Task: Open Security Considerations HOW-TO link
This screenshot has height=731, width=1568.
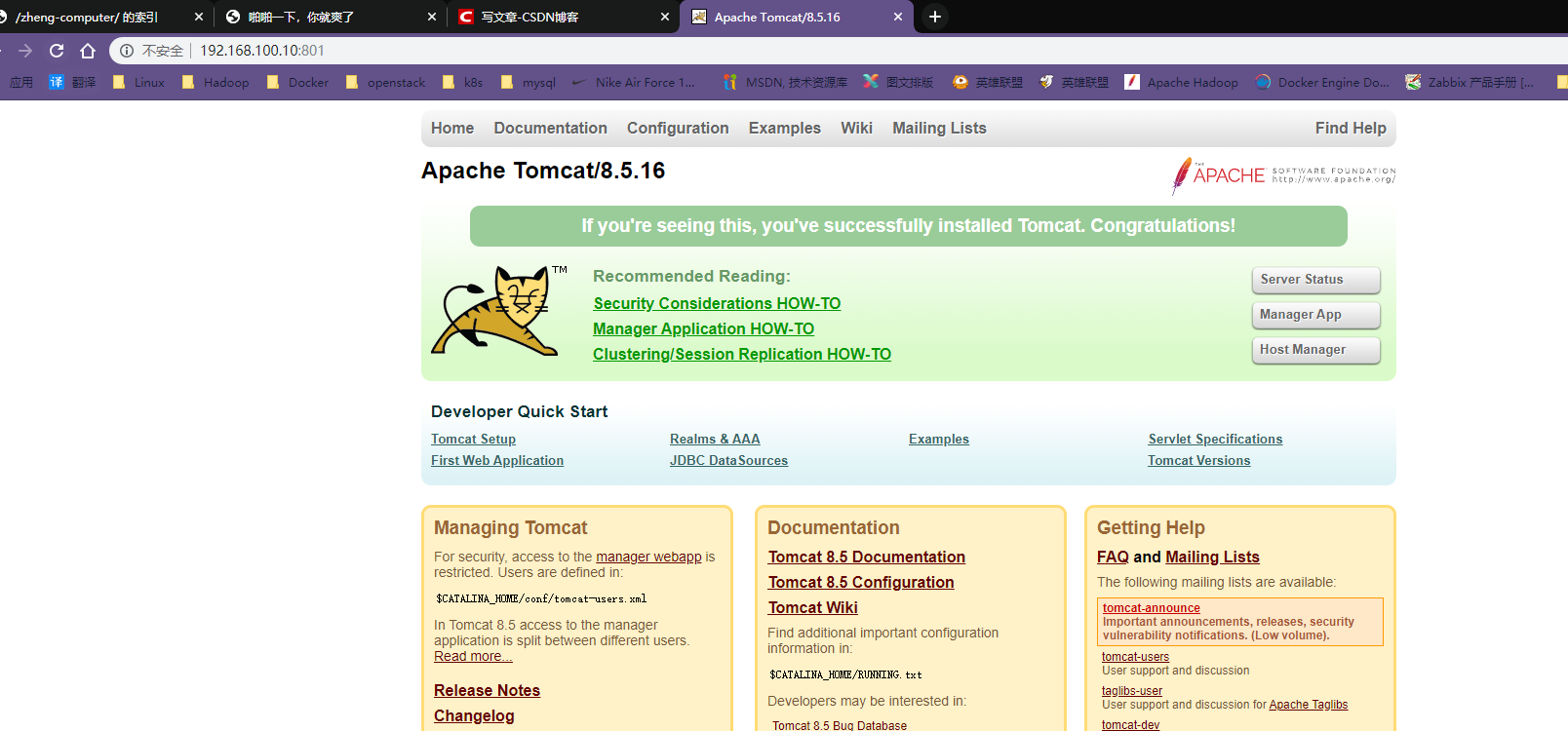Action: [717, 304]
